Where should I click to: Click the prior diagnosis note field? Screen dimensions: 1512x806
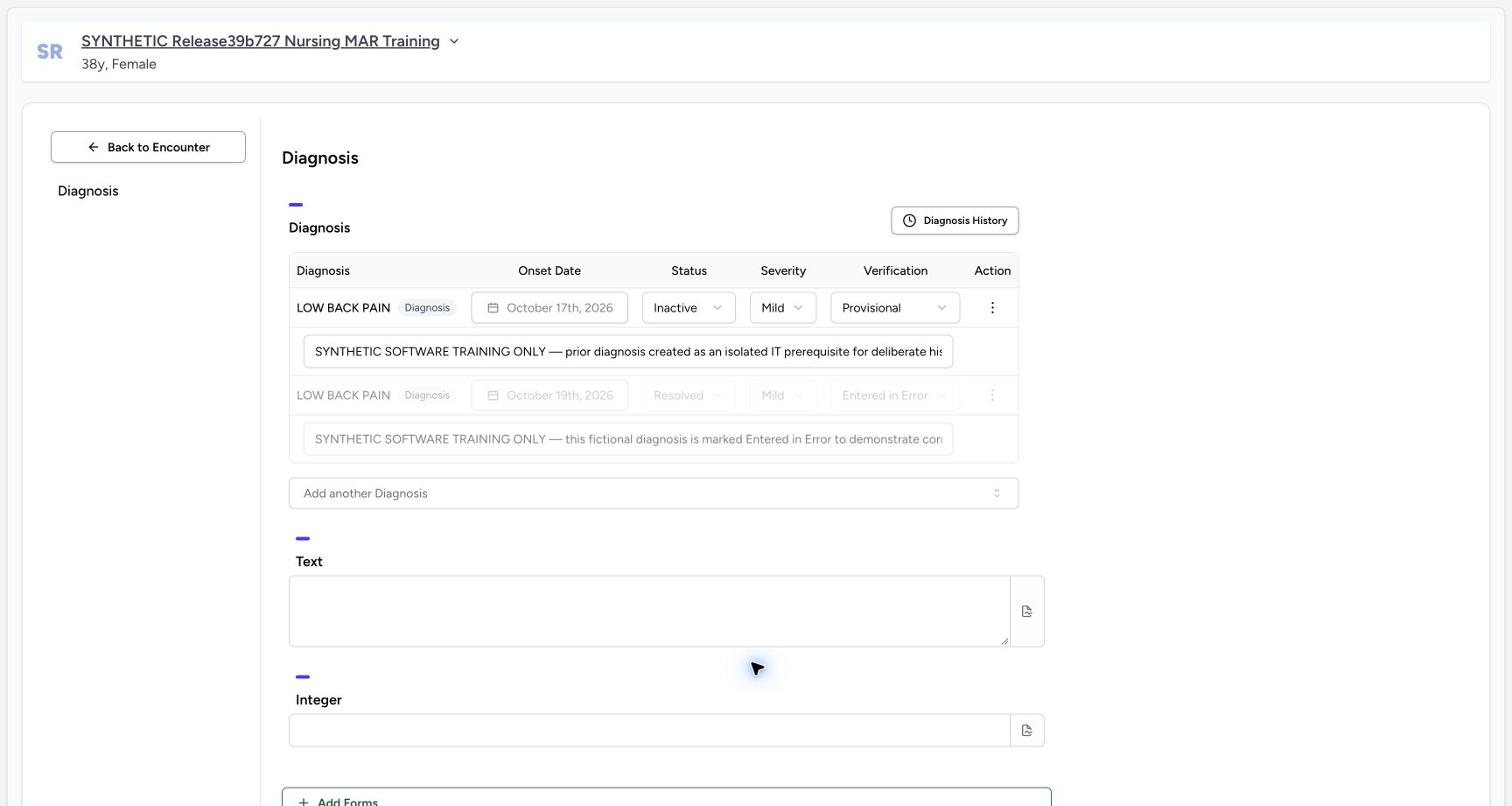pos(628,352)
